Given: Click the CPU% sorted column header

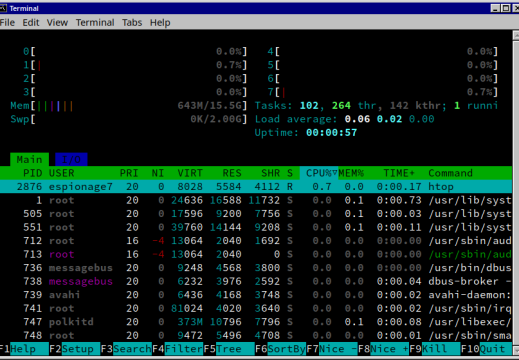Looking at the screenshot, I should (319, 173).
